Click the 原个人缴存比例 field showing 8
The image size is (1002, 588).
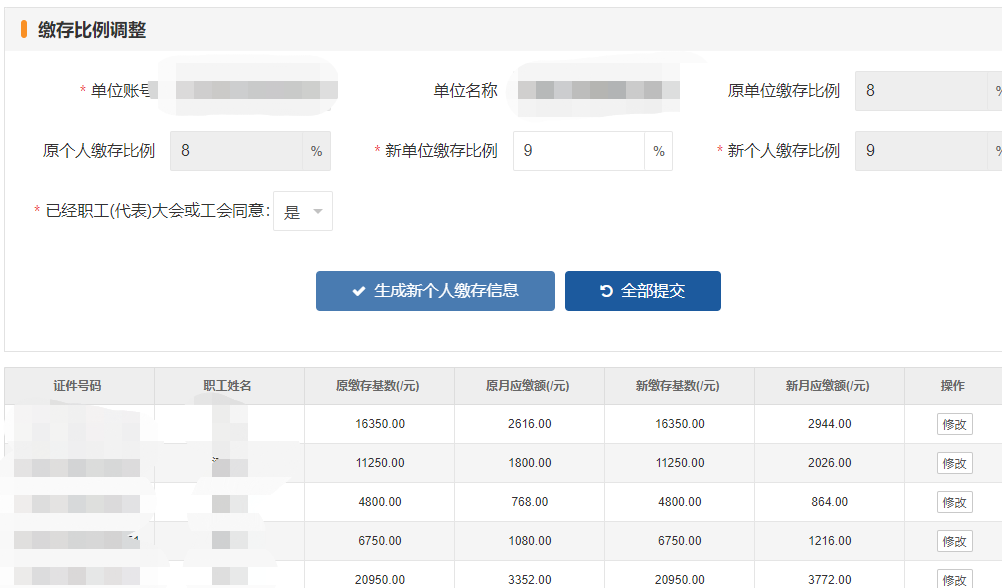pos(236,151)
